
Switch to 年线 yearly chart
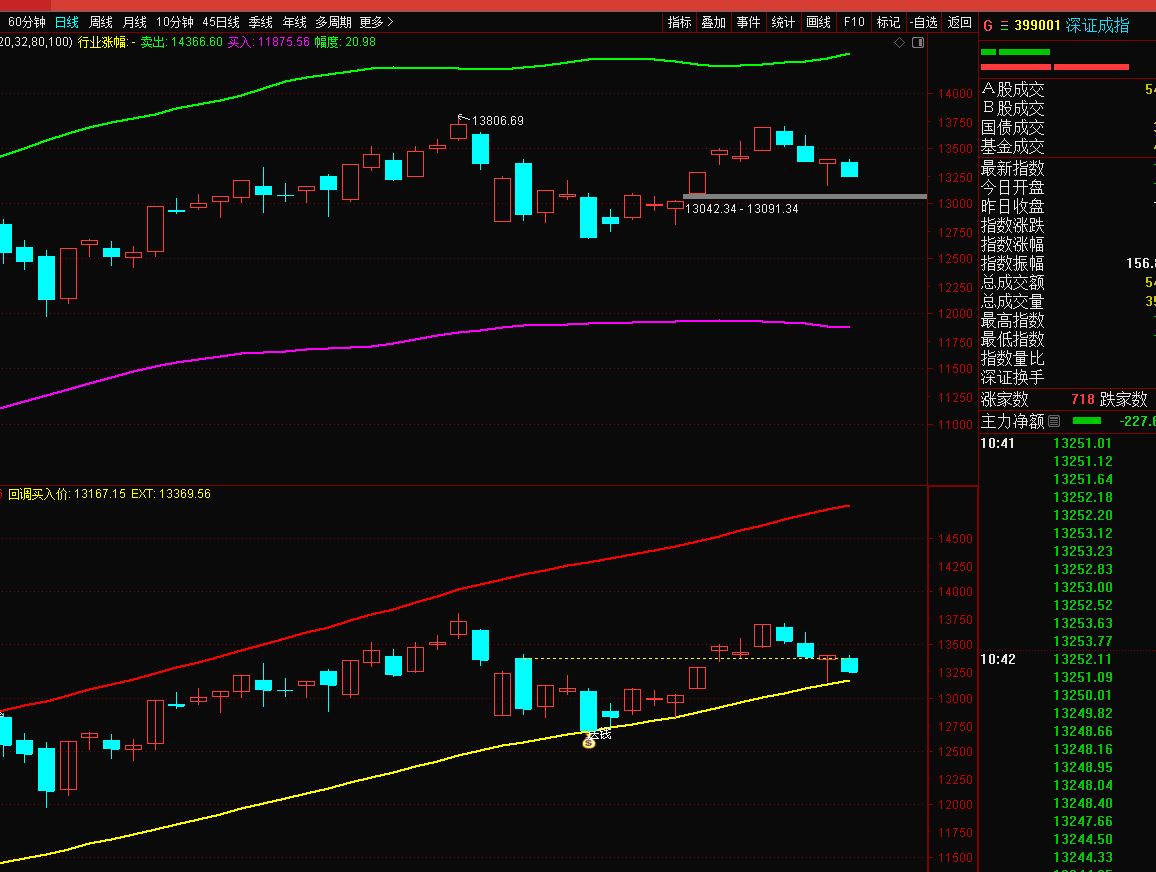point(294,22)
